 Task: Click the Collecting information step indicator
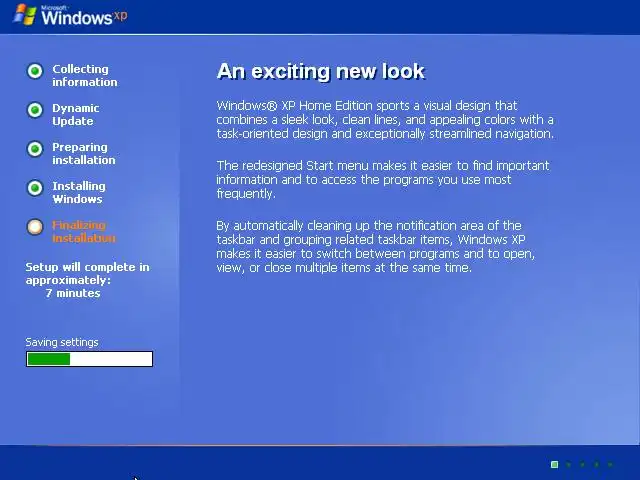pyautogui.click(x=35, y=71)
